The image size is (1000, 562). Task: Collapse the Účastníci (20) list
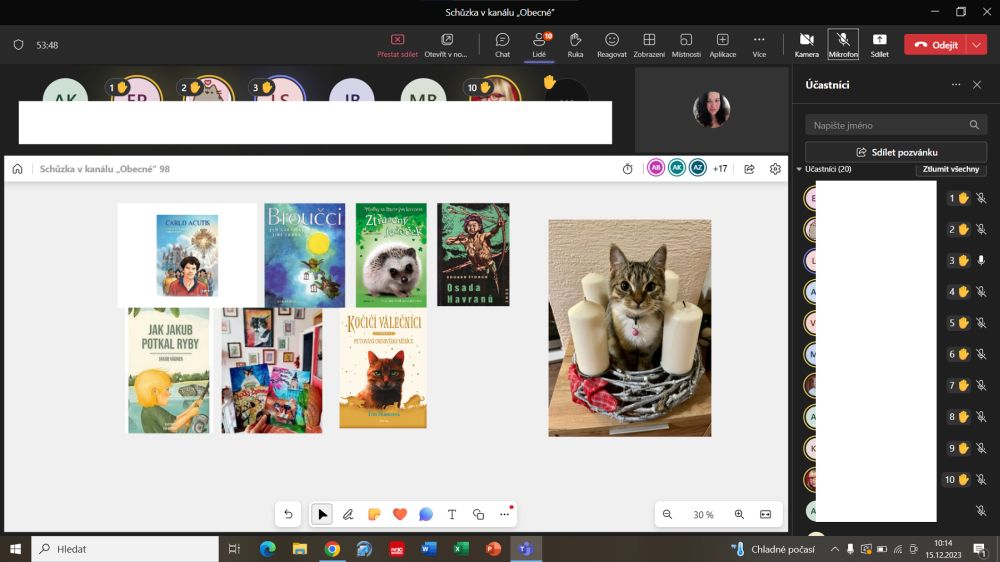[x=799, y=169]
